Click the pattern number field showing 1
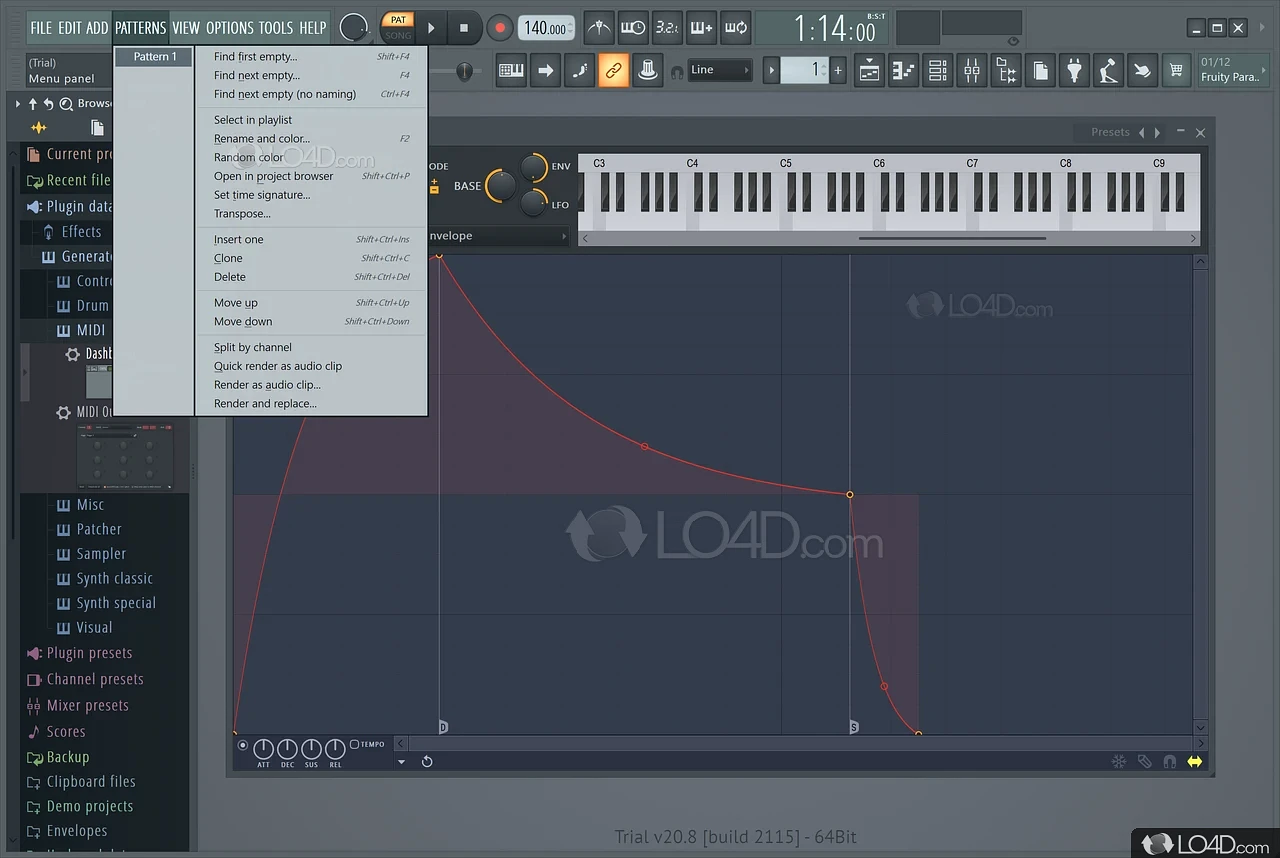The height and width of the screenshot is (858, 1280). pyautogui.click(x=805, y=70)
